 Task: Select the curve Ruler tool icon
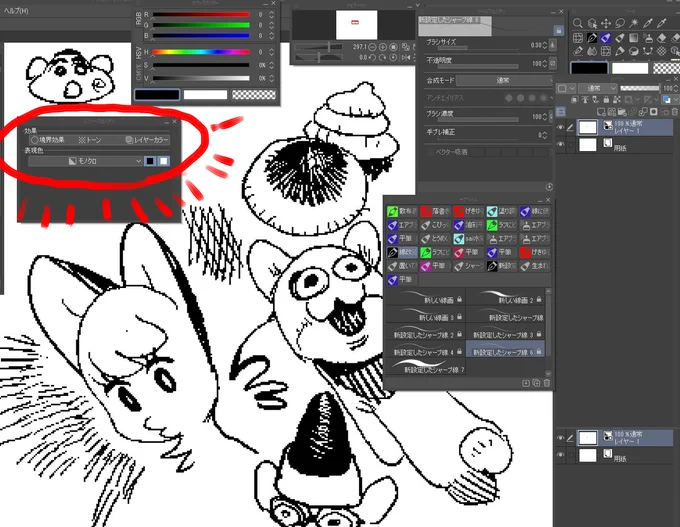pos(648,51)
